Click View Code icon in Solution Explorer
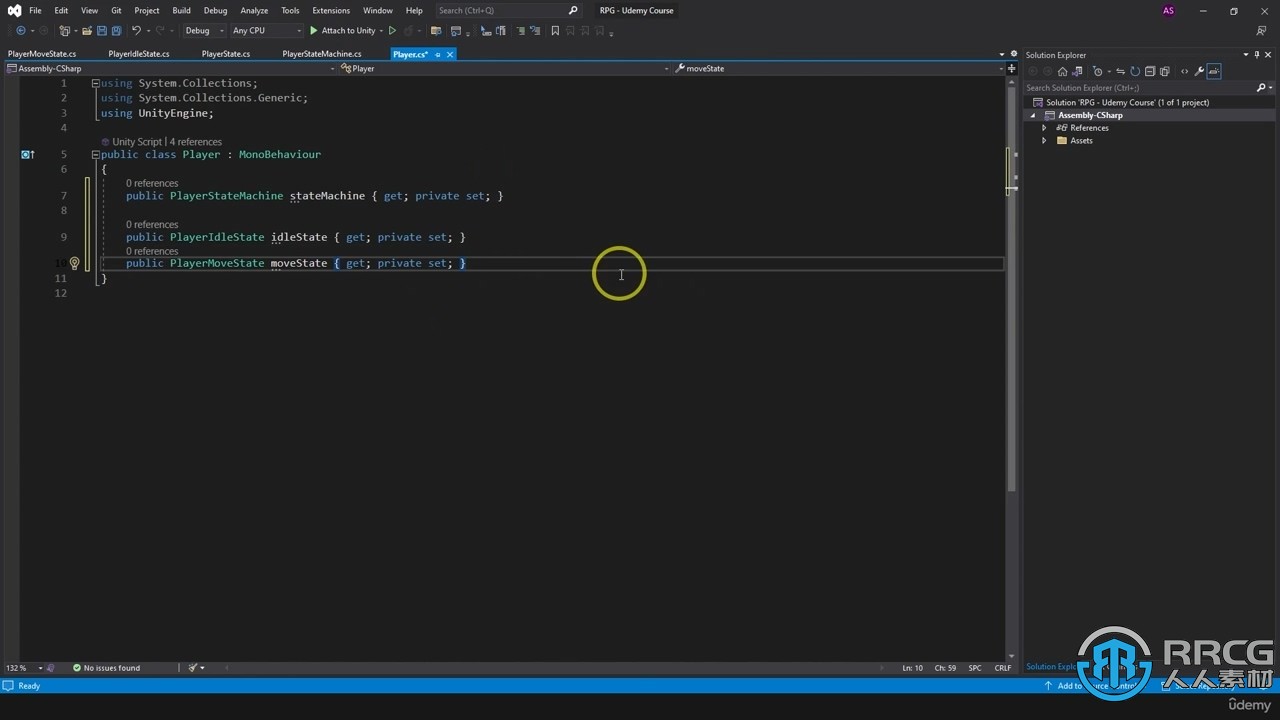The height and width of the screenshot is (720, 1280). [1185, 71]
